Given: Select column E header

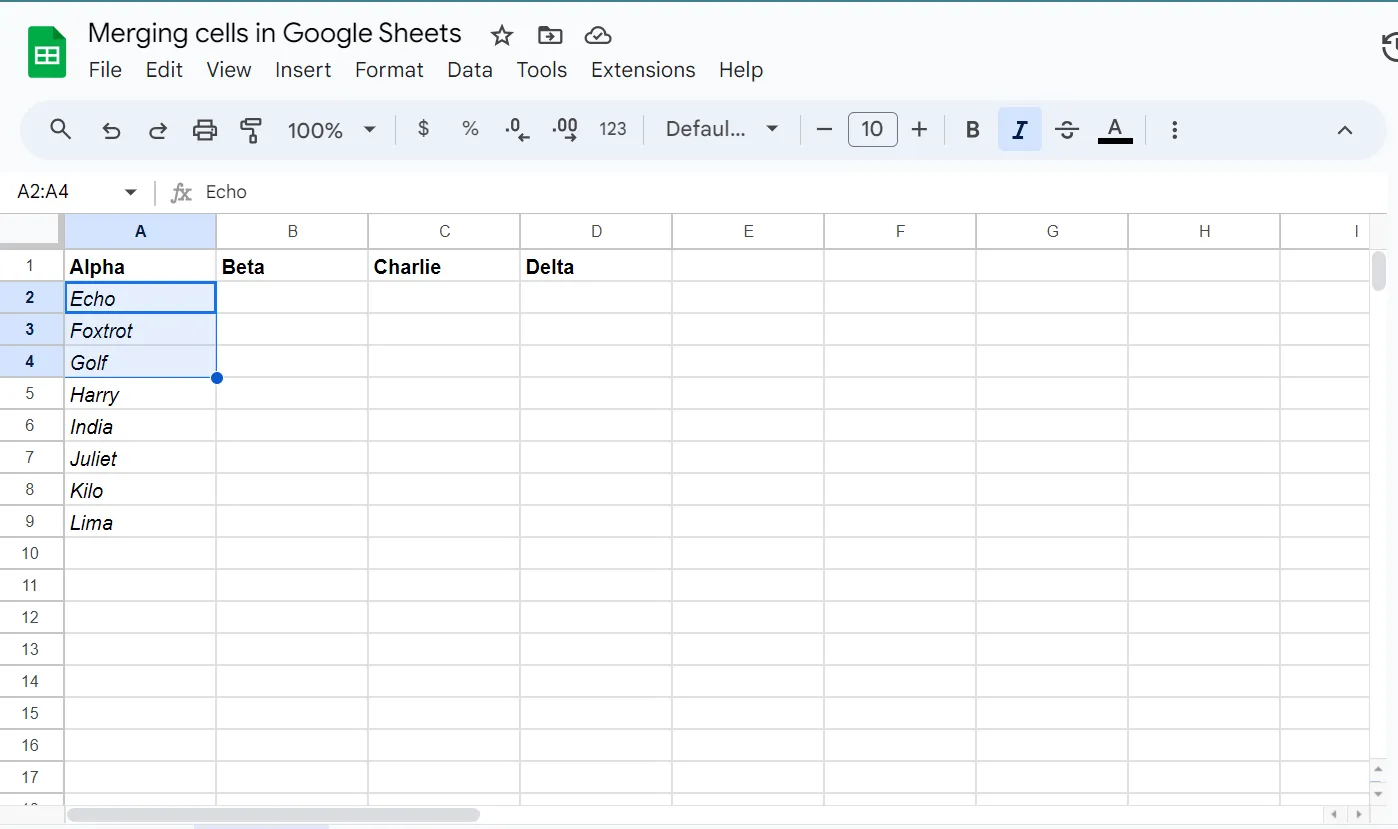Looking at the screenshot, I should click(x=748, y=231).
